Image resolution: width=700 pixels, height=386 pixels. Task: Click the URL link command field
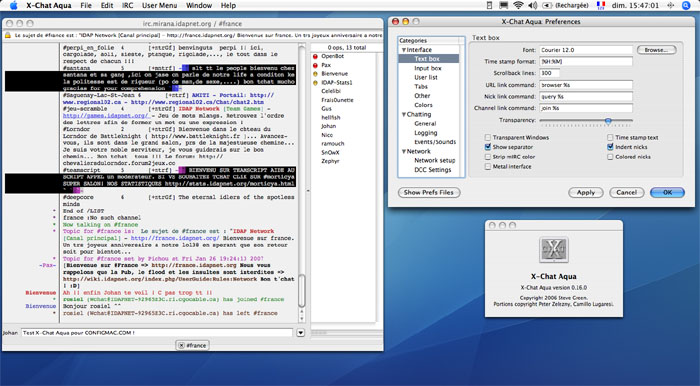click(x=586, y=85)
